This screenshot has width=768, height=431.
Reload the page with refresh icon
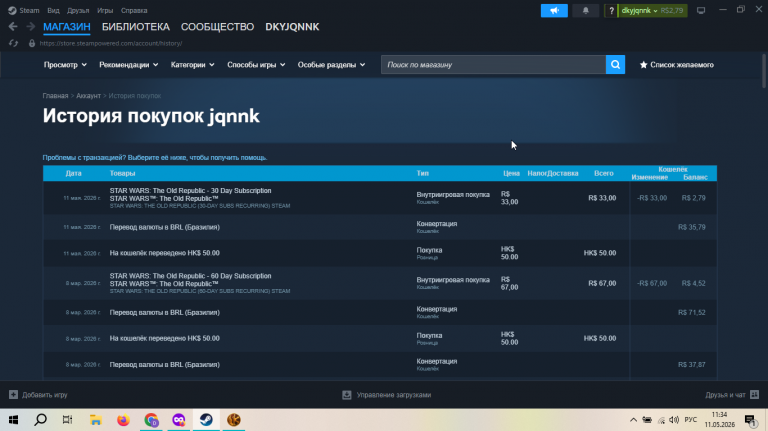(13, 43)
